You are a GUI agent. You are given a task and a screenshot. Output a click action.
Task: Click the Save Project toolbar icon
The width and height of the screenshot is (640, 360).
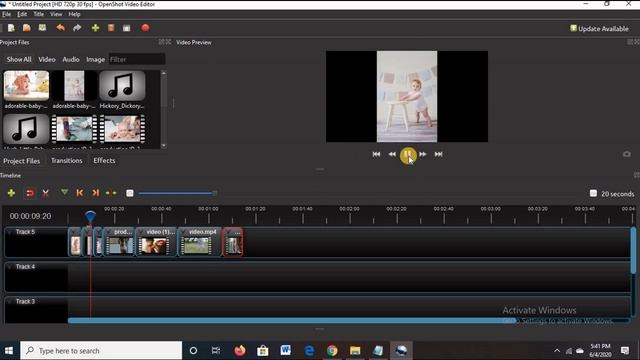42,28
